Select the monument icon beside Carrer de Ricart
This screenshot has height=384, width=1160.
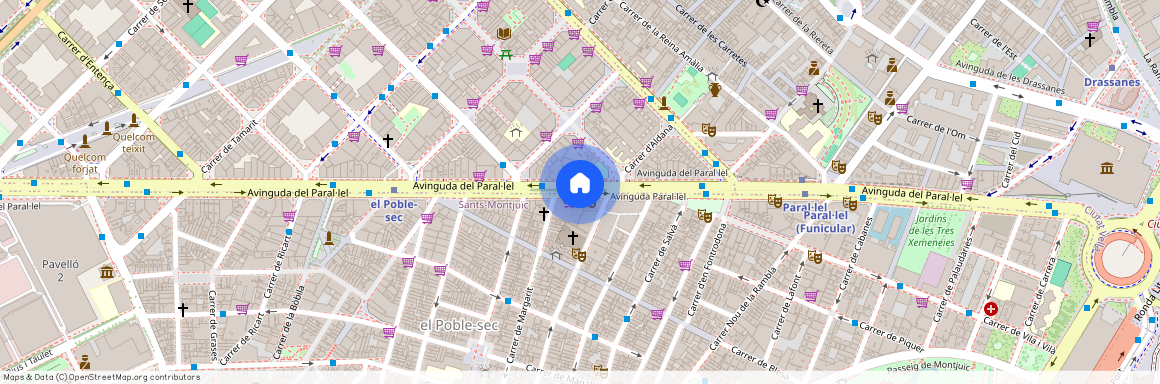coord(328,238)
